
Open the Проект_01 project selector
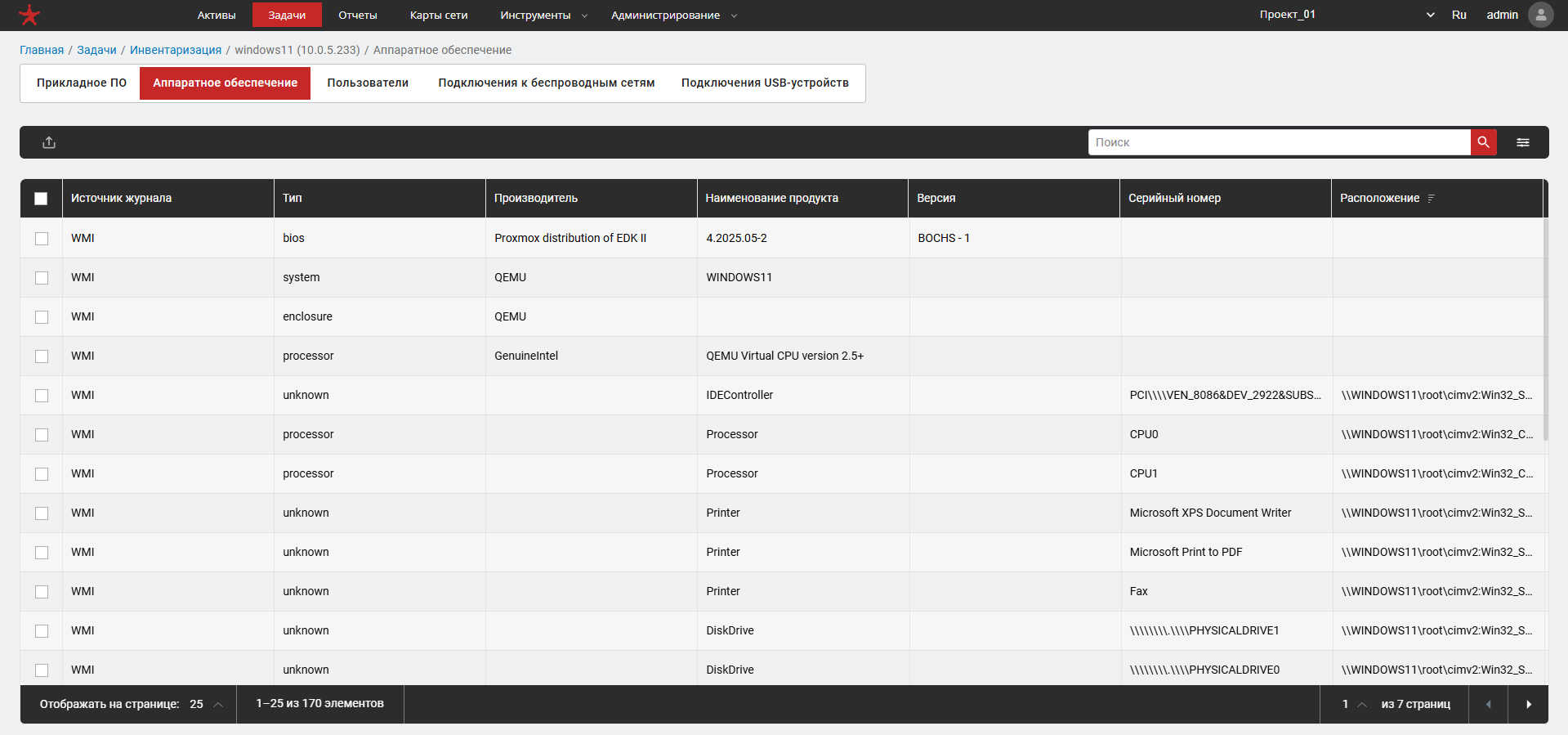pyautogui.click(x=1347, y=15)
